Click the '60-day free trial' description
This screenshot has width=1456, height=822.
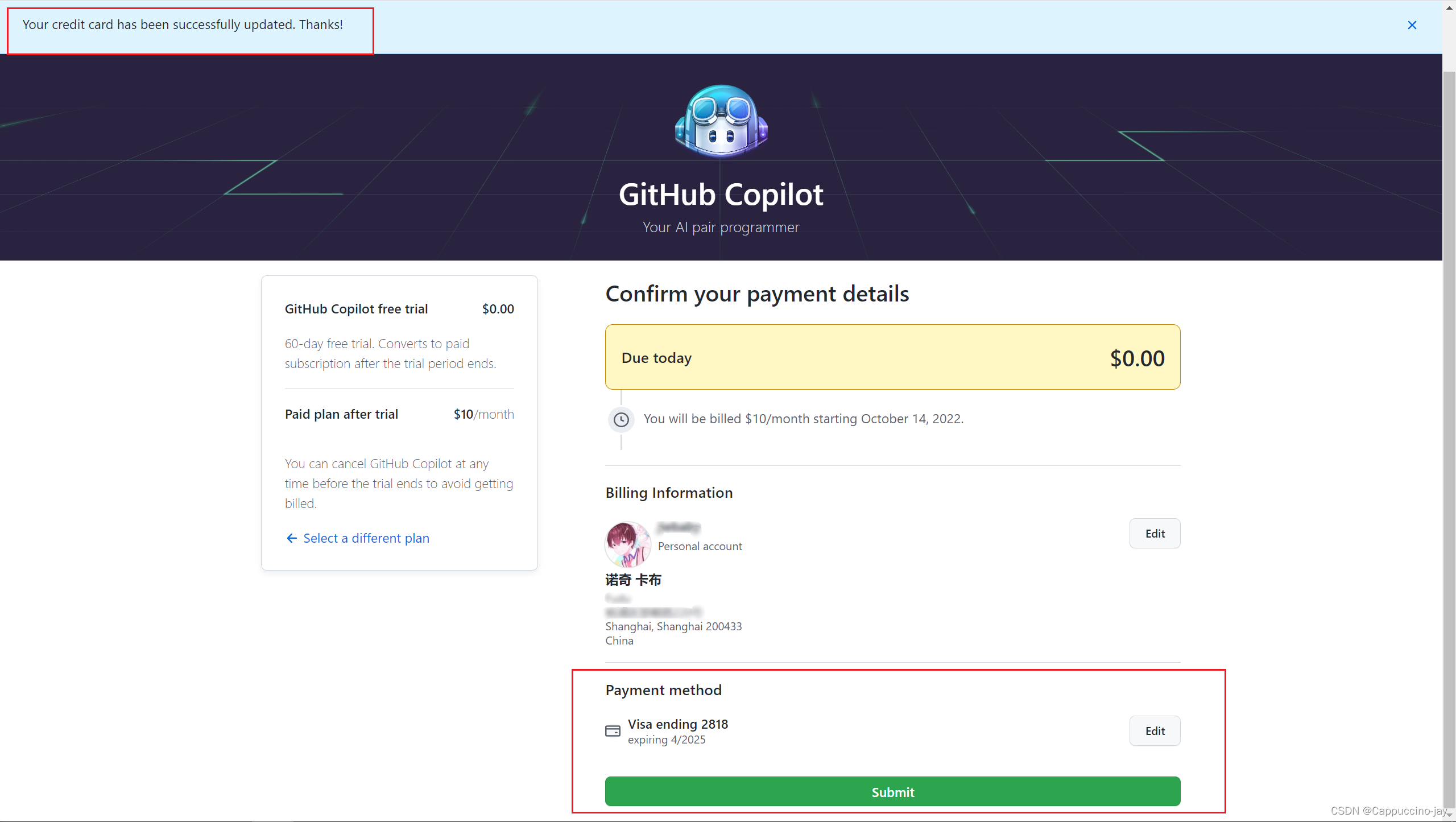[391, 353]
